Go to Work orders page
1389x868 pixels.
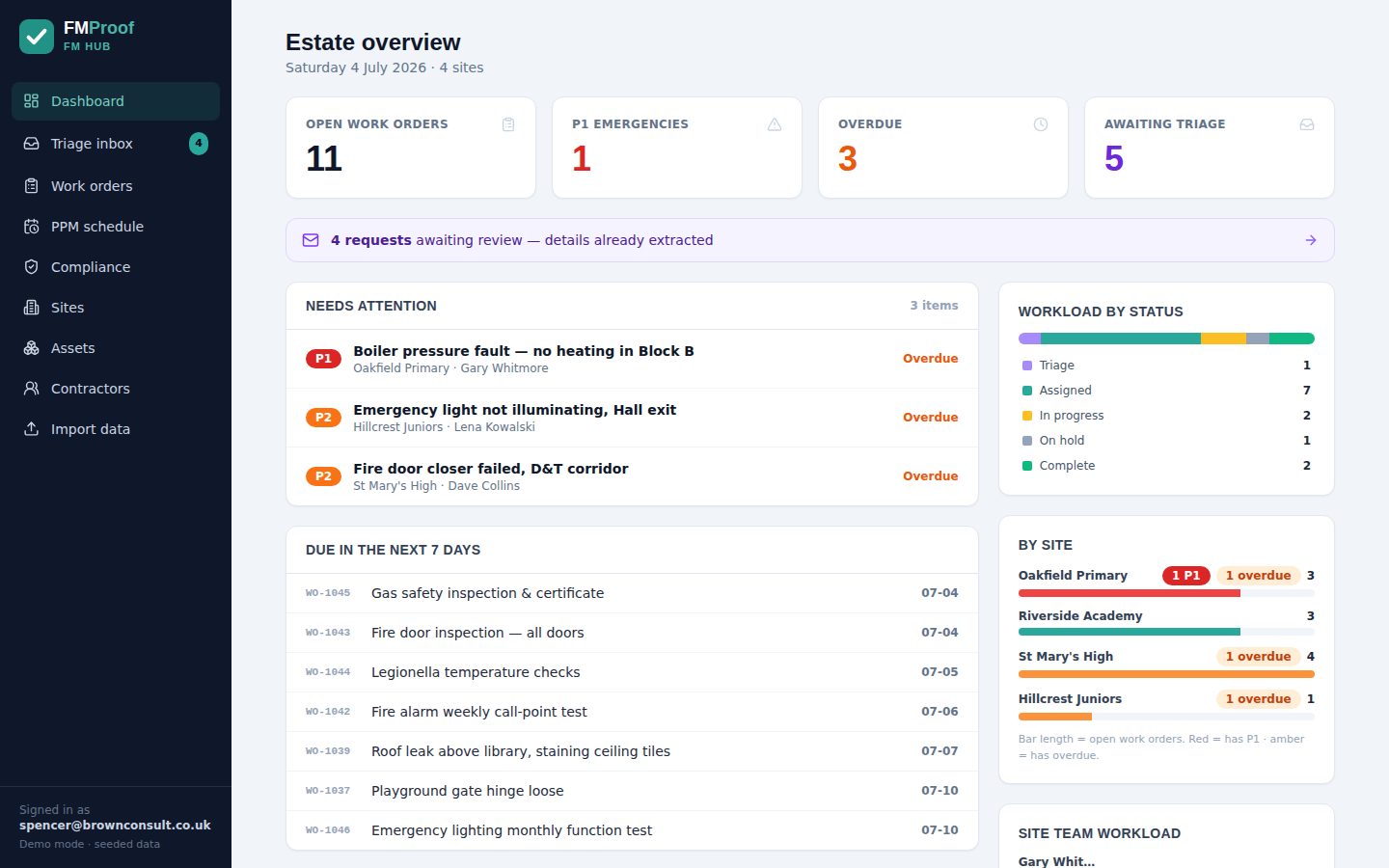pyautogui.click(x=116, y=186)
